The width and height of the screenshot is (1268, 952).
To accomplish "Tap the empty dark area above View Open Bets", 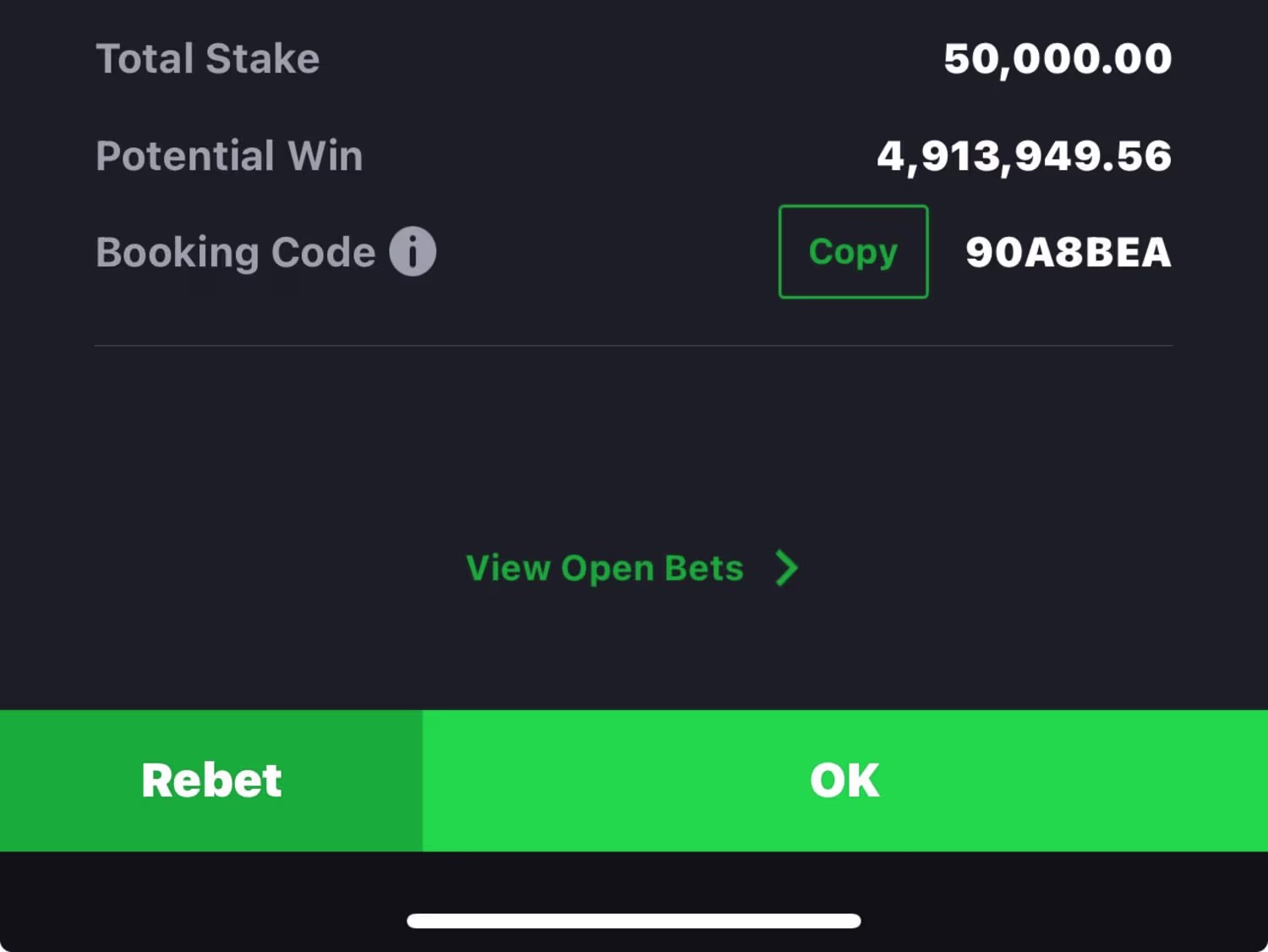I will coord(634,444).
